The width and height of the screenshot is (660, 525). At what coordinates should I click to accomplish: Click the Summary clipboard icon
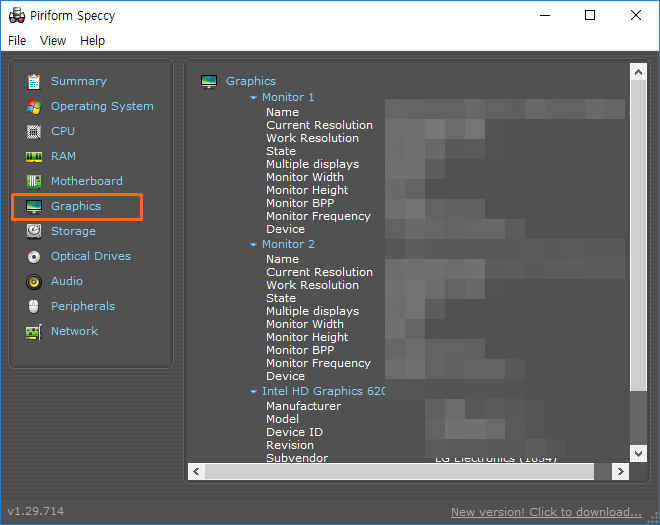coord(34,82)
